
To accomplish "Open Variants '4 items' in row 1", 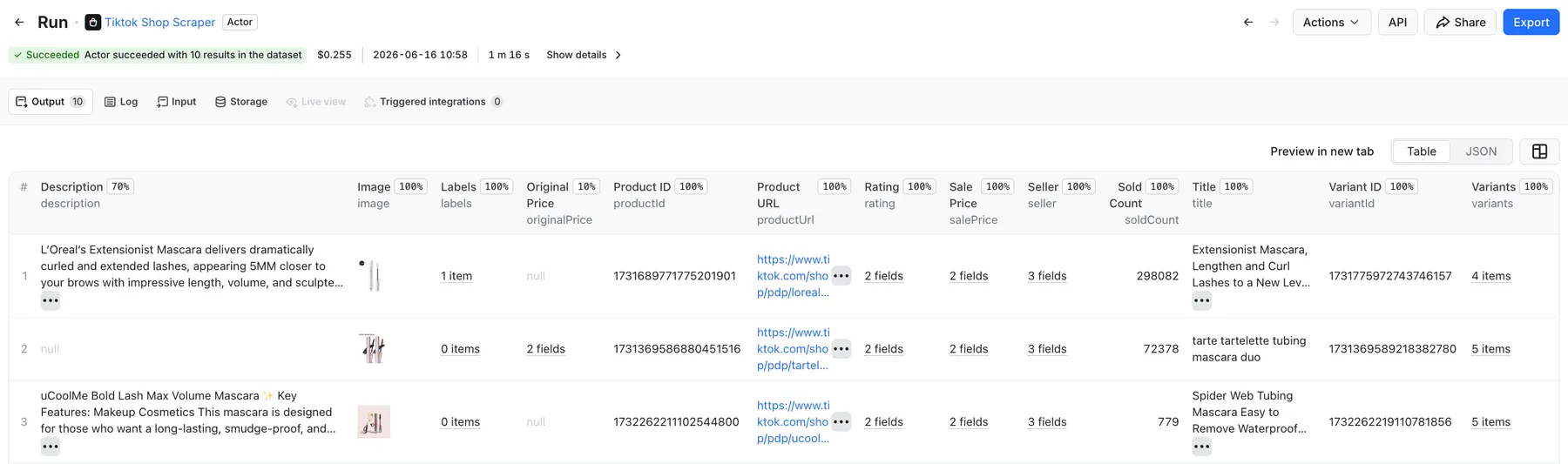I will pyautogui.click(x=1491, y=276).
